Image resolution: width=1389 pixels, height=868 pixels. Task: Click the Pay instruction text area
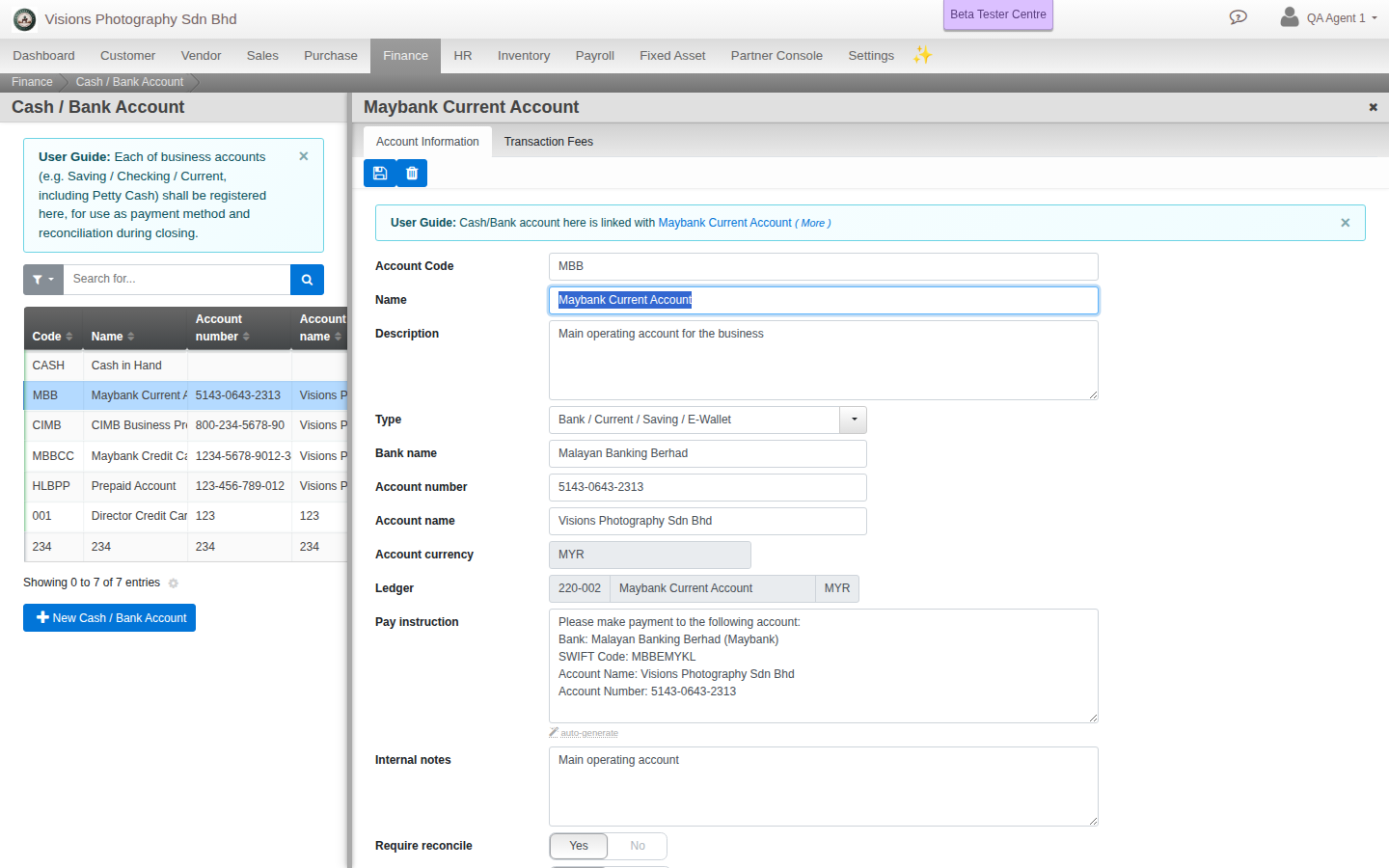[x=824, y=665]
